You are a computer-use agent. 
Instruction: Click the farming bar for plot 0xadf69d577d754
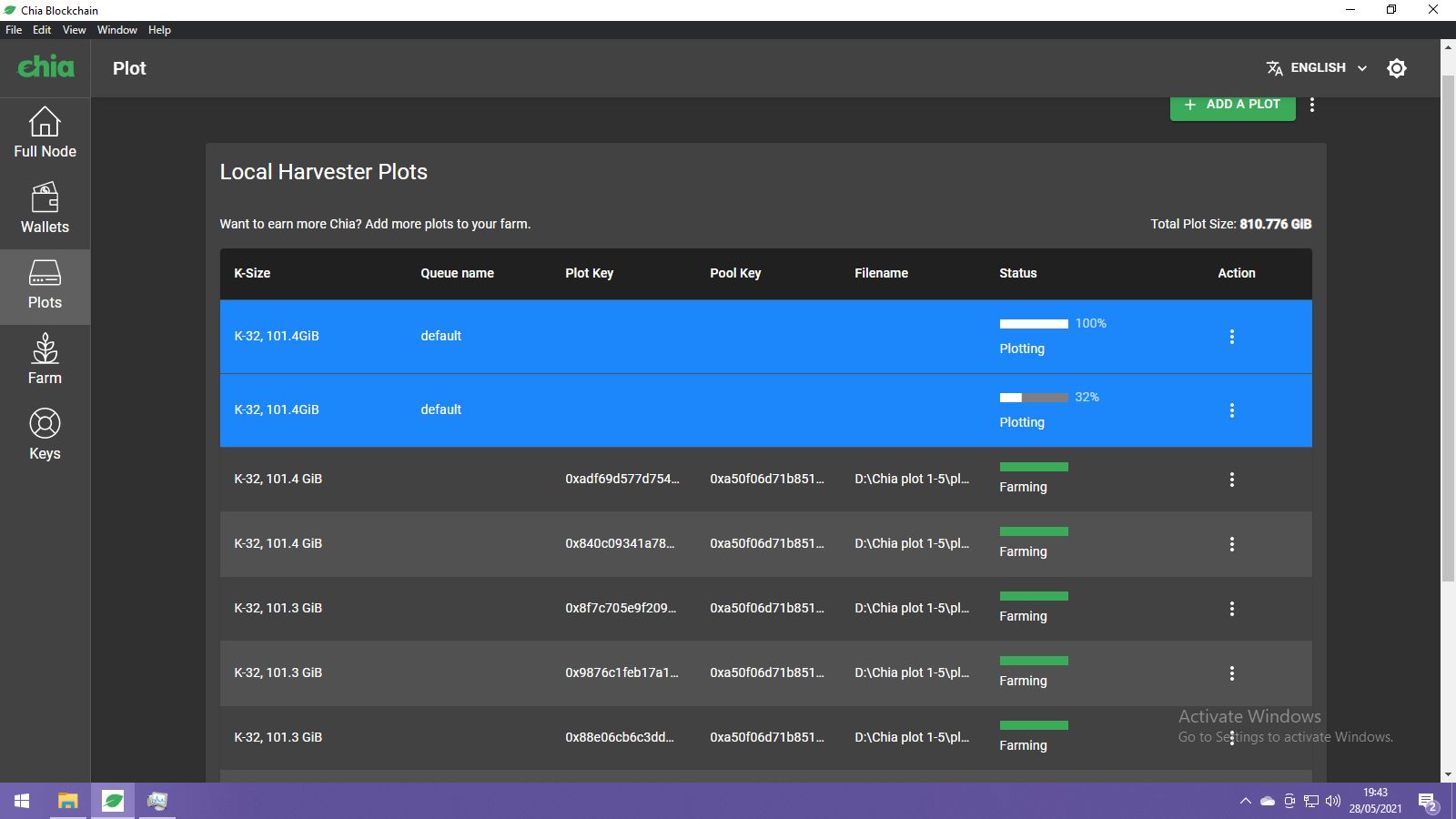1034,467
